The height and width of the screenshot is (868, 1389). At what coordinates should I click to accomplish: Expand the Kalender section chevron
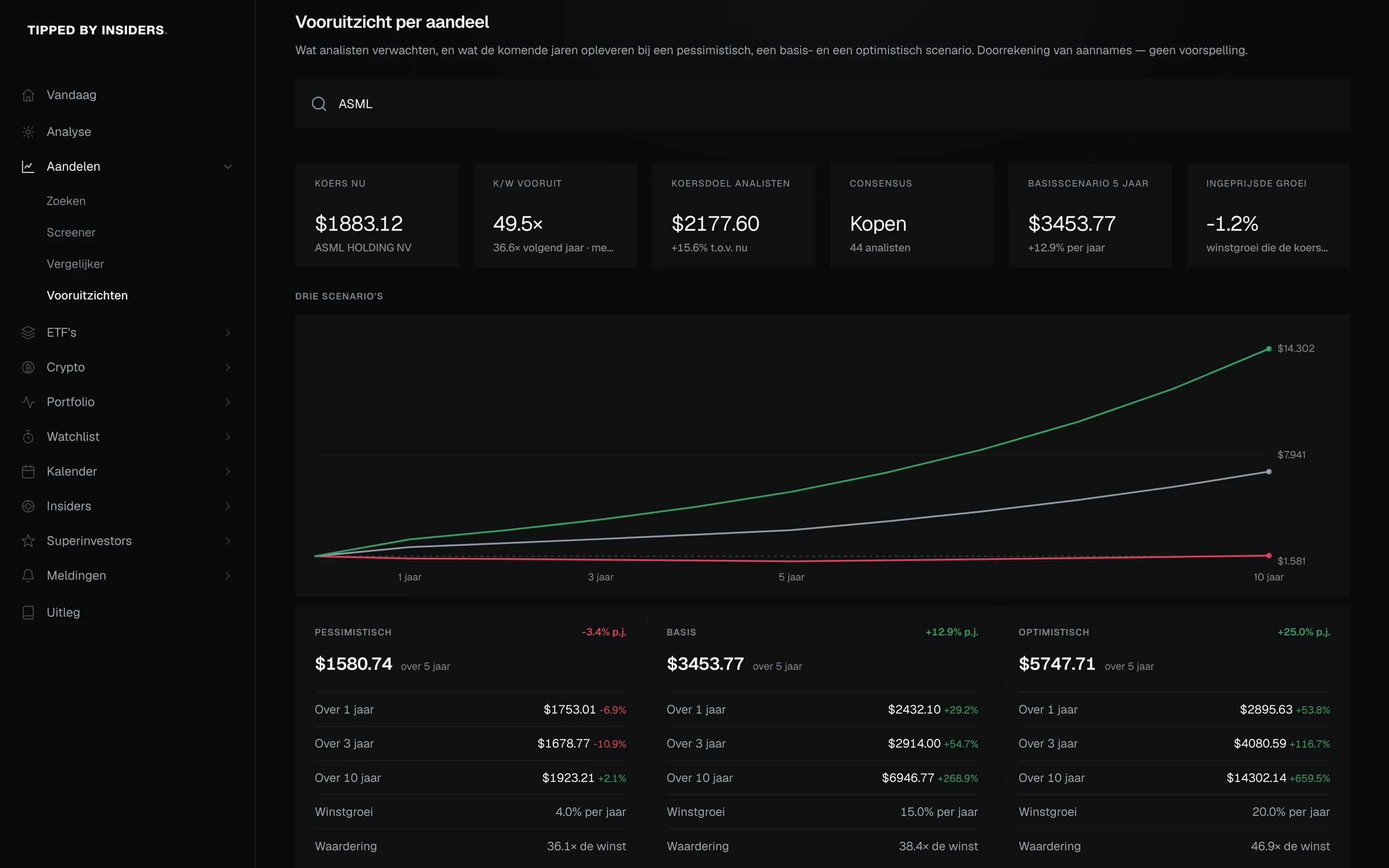coord(228,471)
